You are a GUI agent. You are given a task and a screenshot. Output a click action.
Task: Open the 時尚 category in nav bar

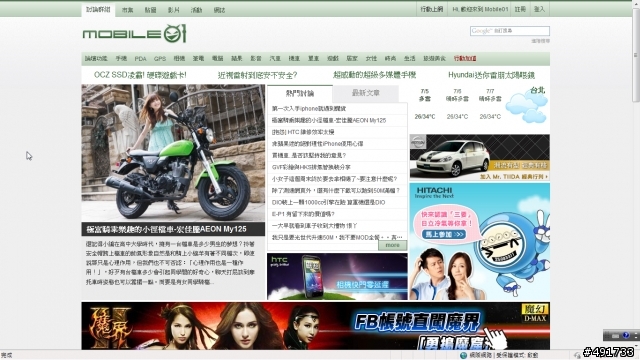[x=390, y=58]
